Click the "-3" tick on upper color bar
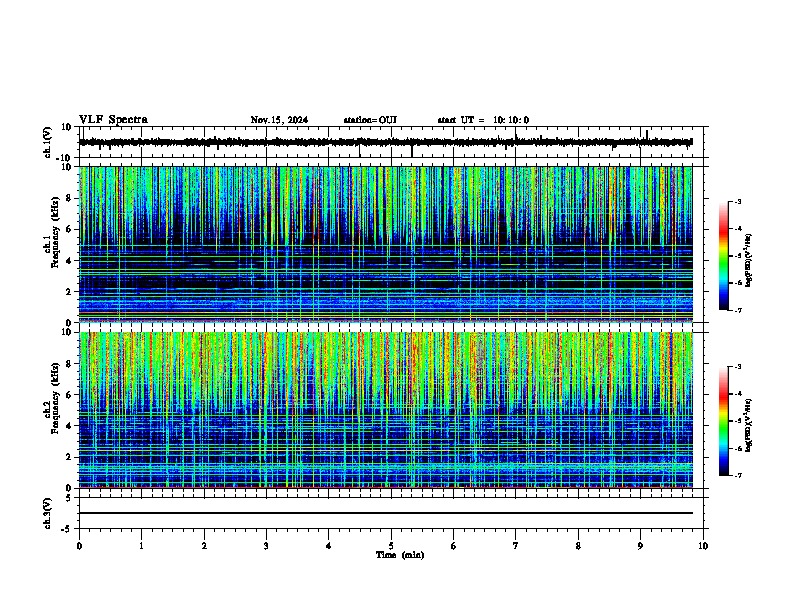 point(738,201)
